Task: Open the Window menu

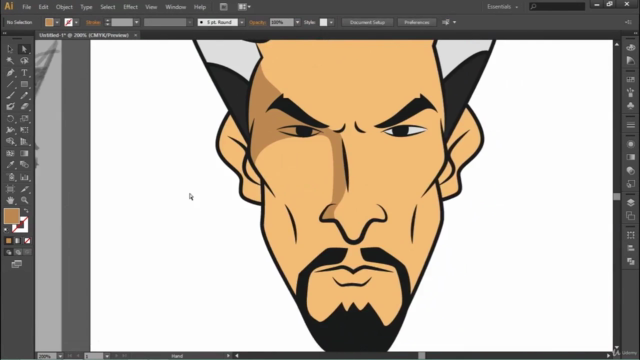Action: coord(176,7)
